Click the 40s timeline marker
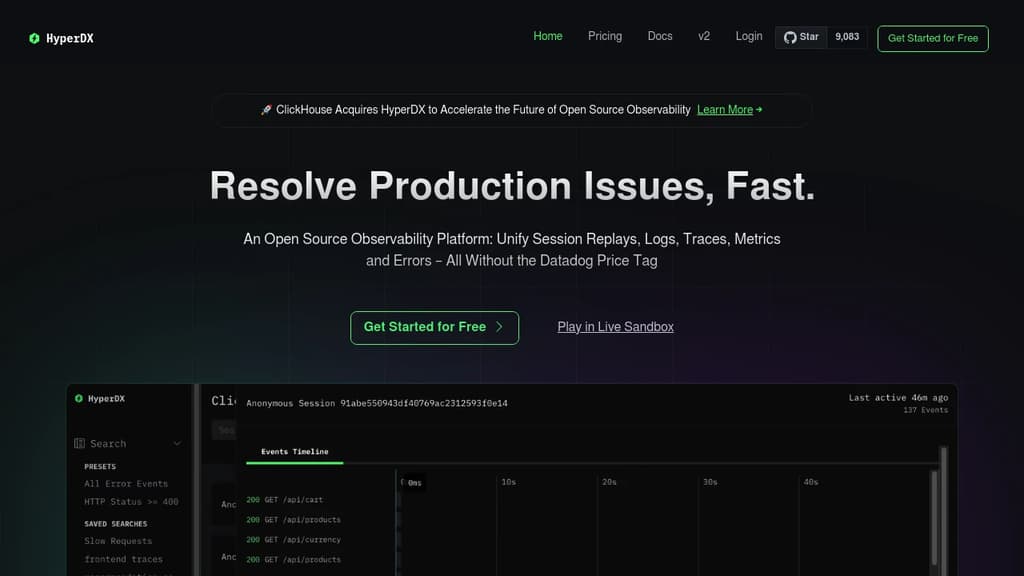The height and width of the screenshot is (576, 1024). [810, 482]
